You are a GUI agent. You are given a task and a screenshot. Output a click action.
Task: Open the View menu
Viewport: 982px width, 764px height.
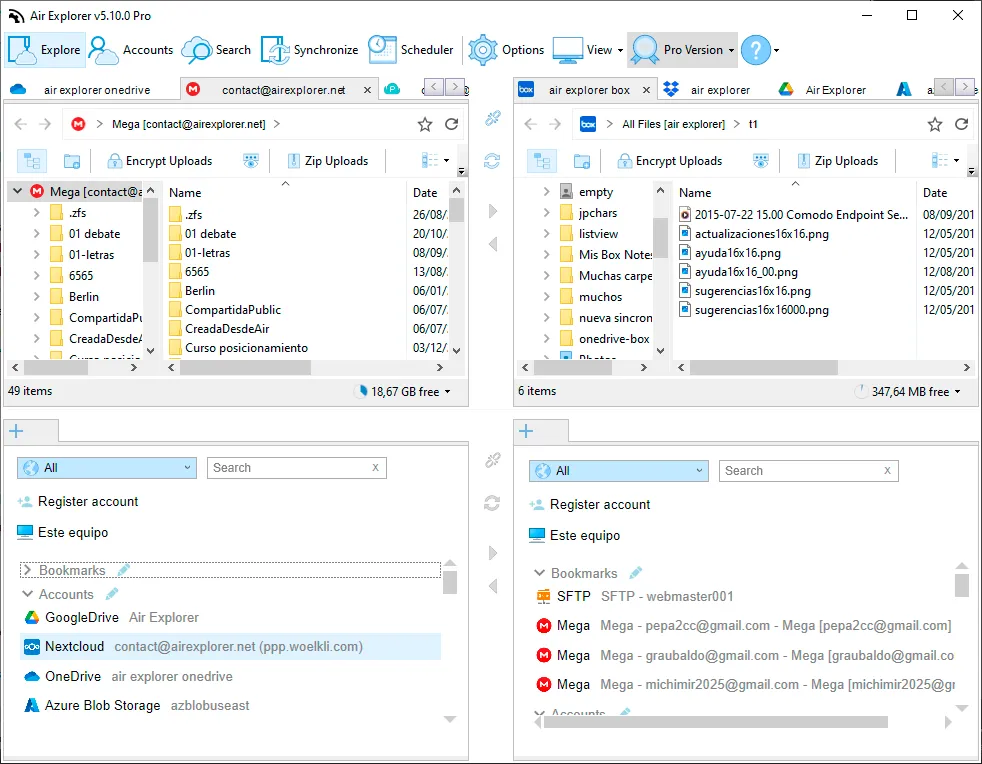tap(587, 50)
